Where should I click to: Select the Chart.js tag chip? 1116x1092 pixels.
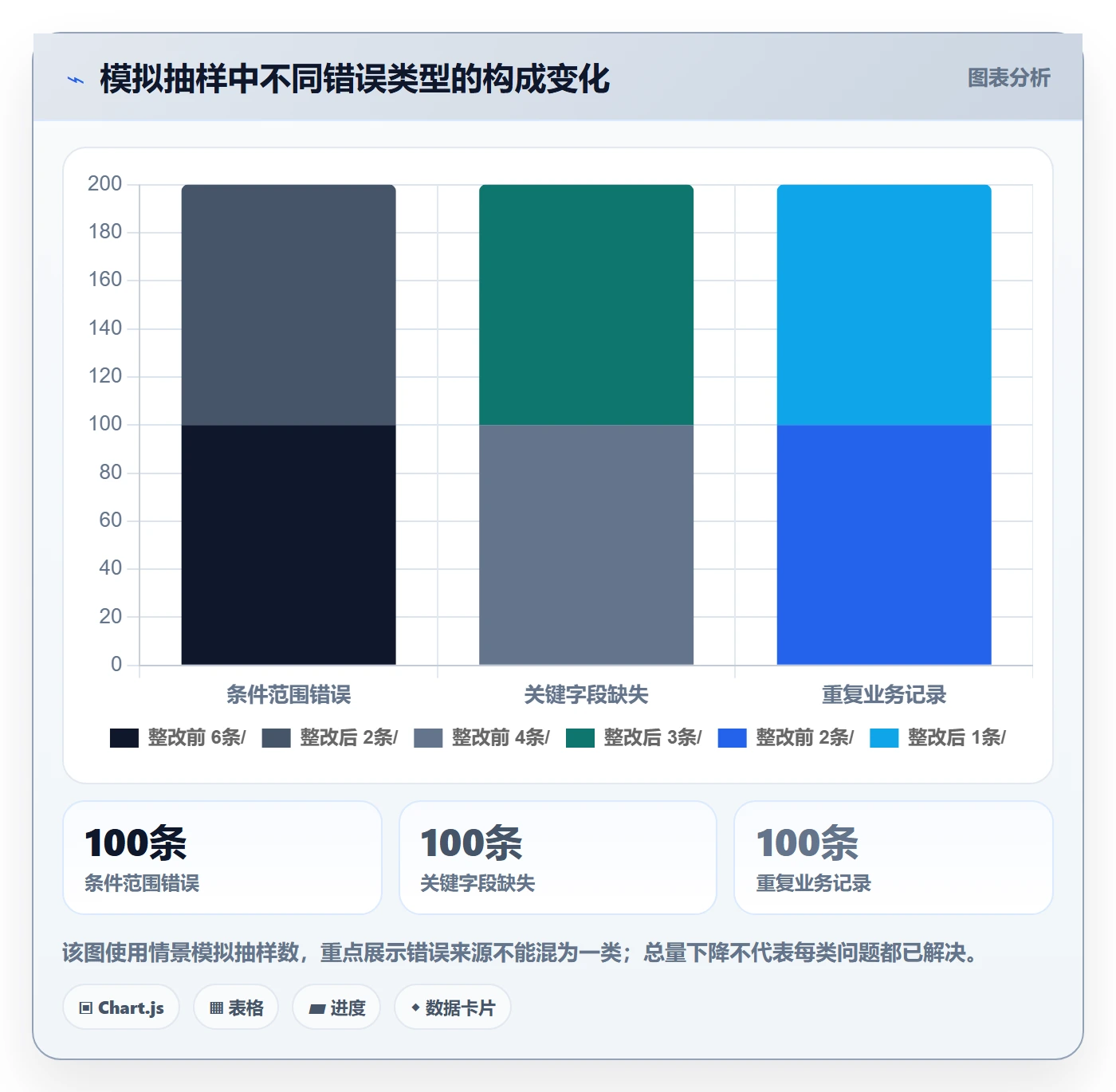pyautogui.click(x=121, y=1008)
